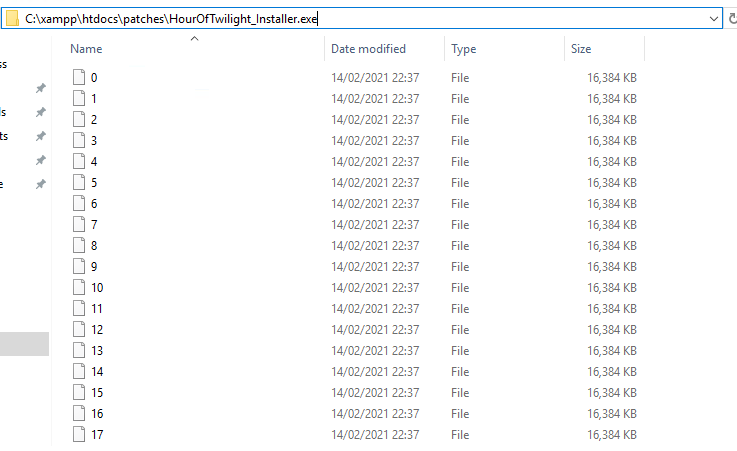The height and width of the screenshot is (451, 737).
Task: Click the size value of file 17
Action: pyautogui.click(x=612, y=435)
